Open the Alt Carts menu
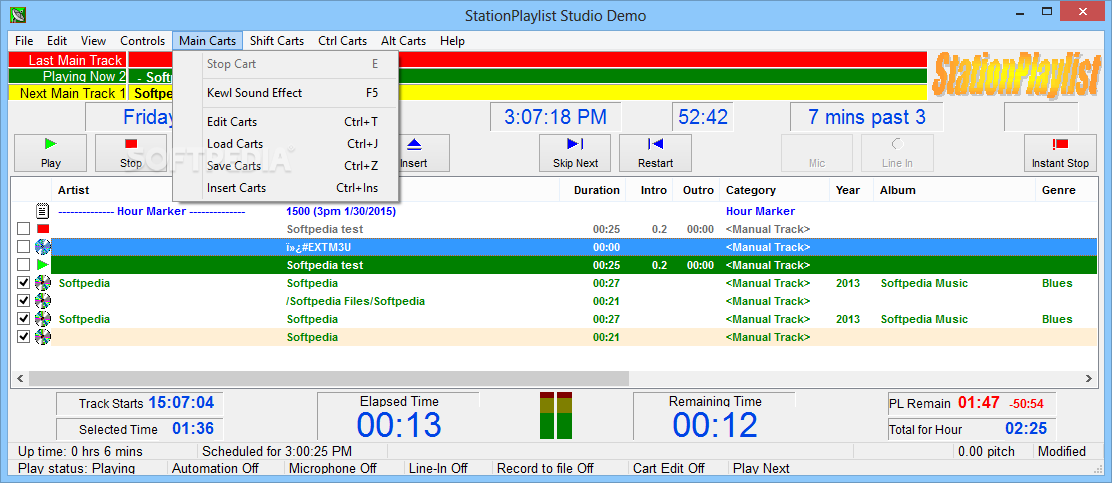Viewport: 1112px width, 483px height. coord(404,40)
